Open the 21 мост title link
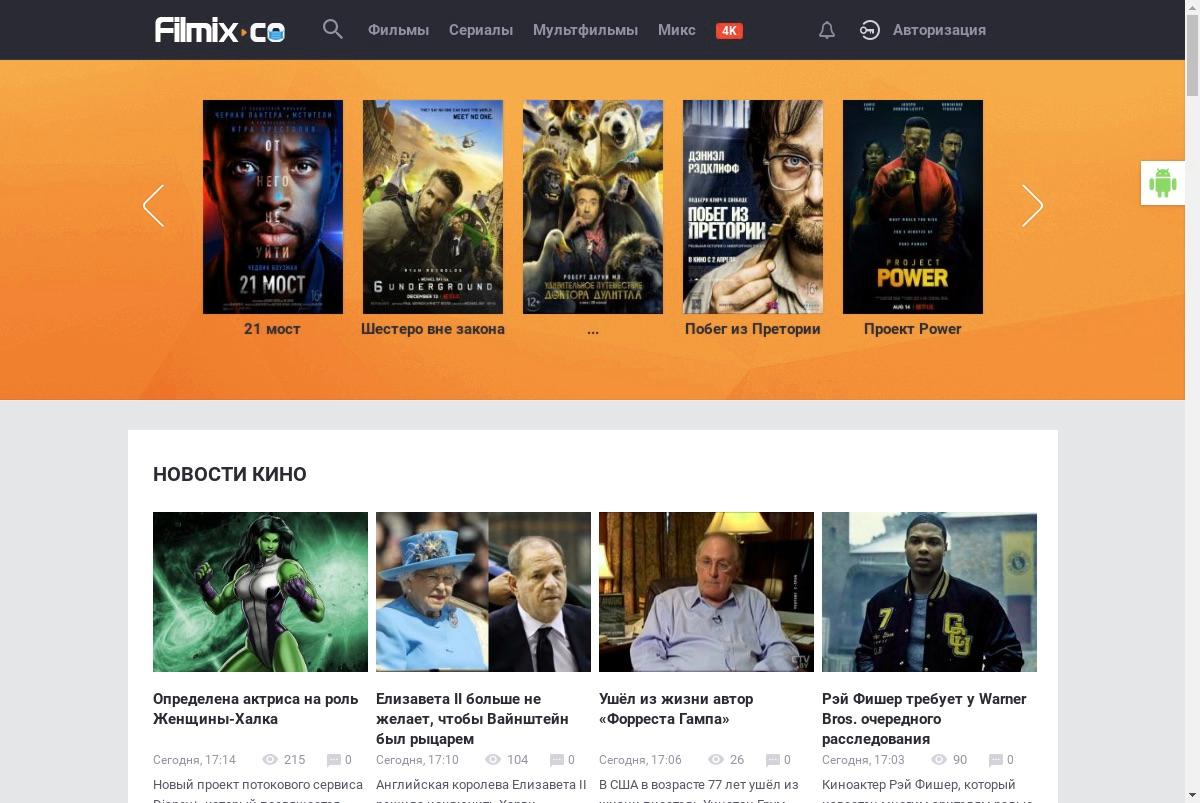This screenshot has height=803, width=1200. (272, 329)
